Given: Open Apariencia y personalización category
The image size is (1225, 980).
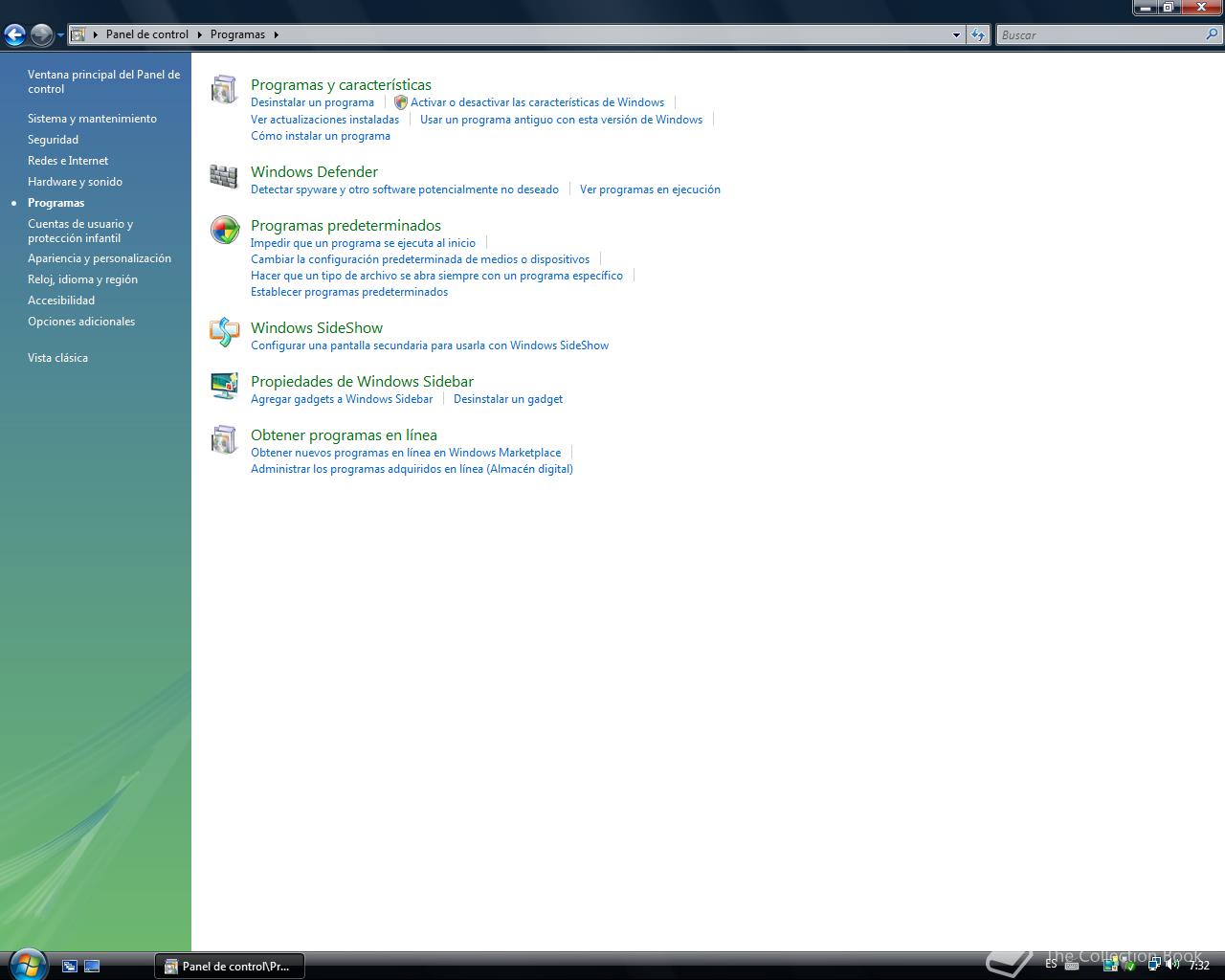Looking at the screenshot, I should point(100,258).
